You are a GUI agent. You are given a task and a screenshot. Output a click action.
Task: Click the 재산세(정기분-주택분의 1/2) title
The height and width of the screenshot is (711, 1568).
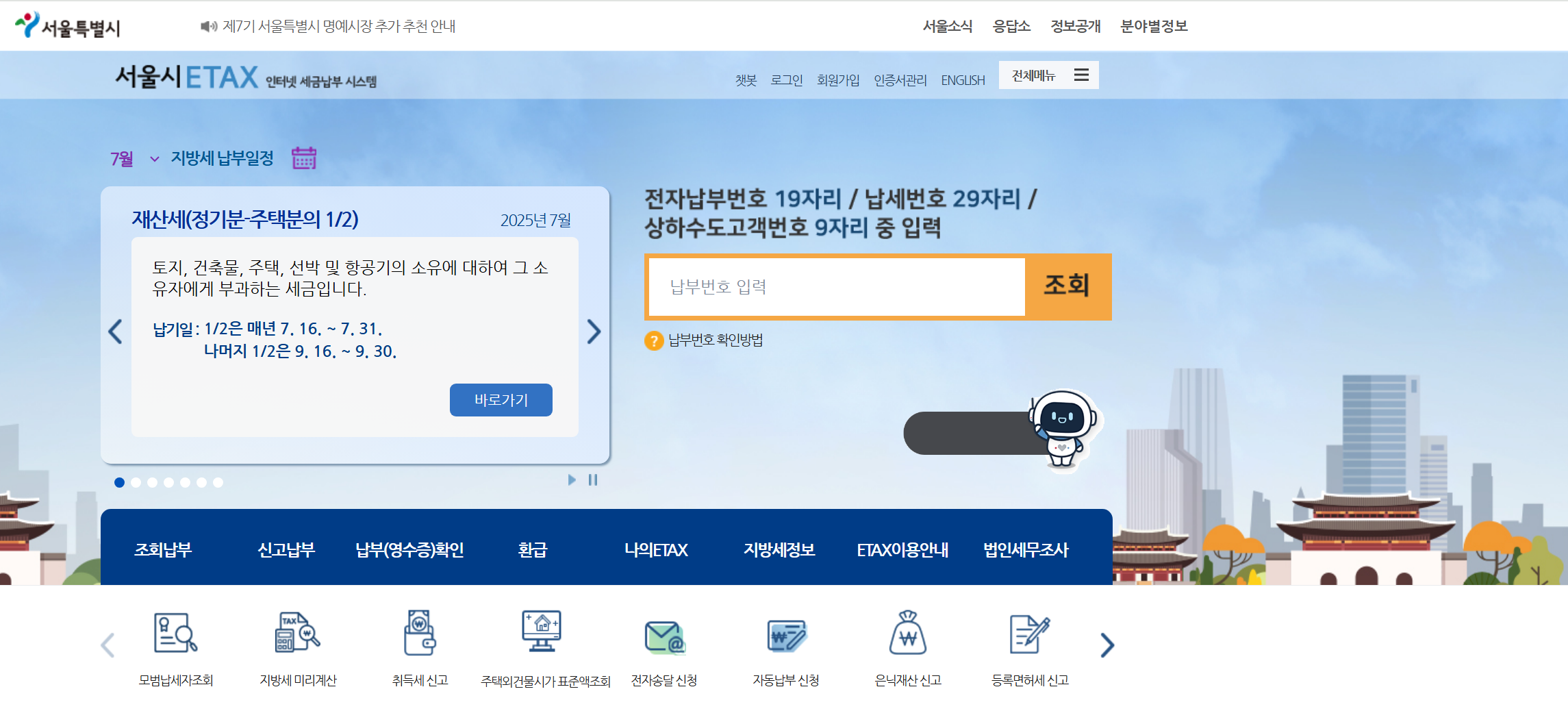[245, 219]
